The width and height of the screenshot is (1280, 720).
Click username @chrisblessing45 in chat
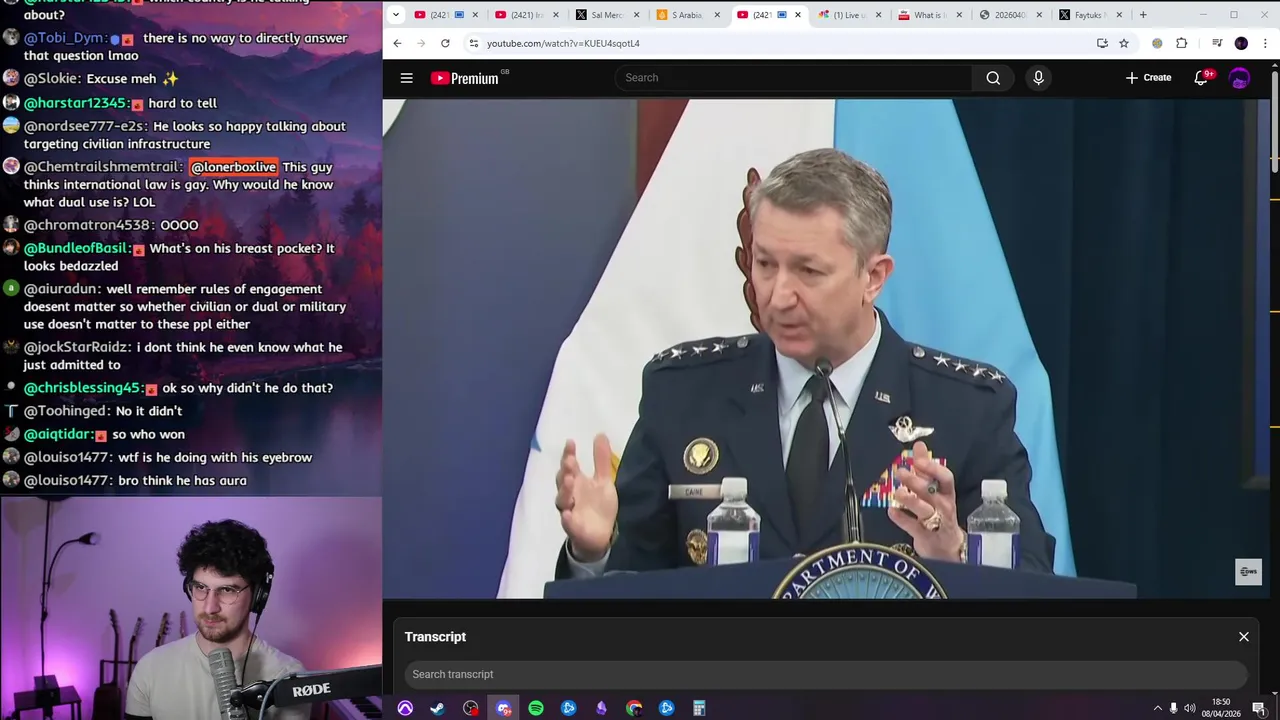pyautogui.click(x=83, y=388)
